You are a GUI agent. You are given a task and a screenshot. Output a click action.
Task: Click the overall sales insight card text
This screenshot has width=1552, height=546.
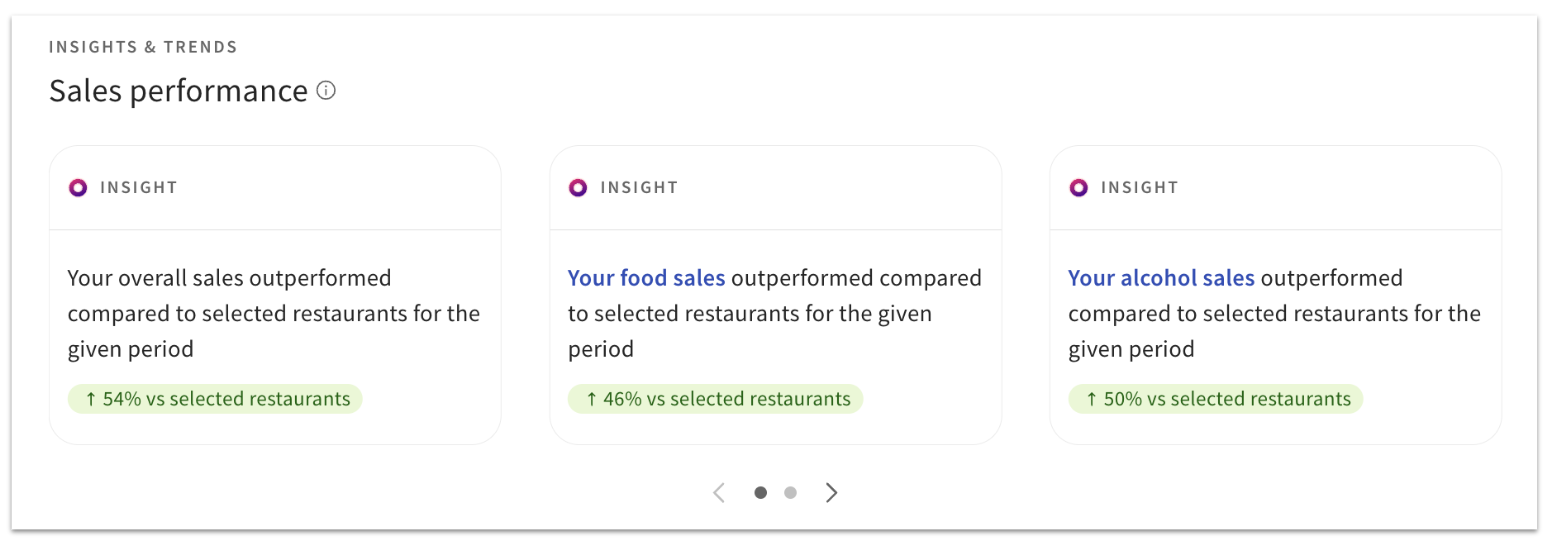coord(273,313)
